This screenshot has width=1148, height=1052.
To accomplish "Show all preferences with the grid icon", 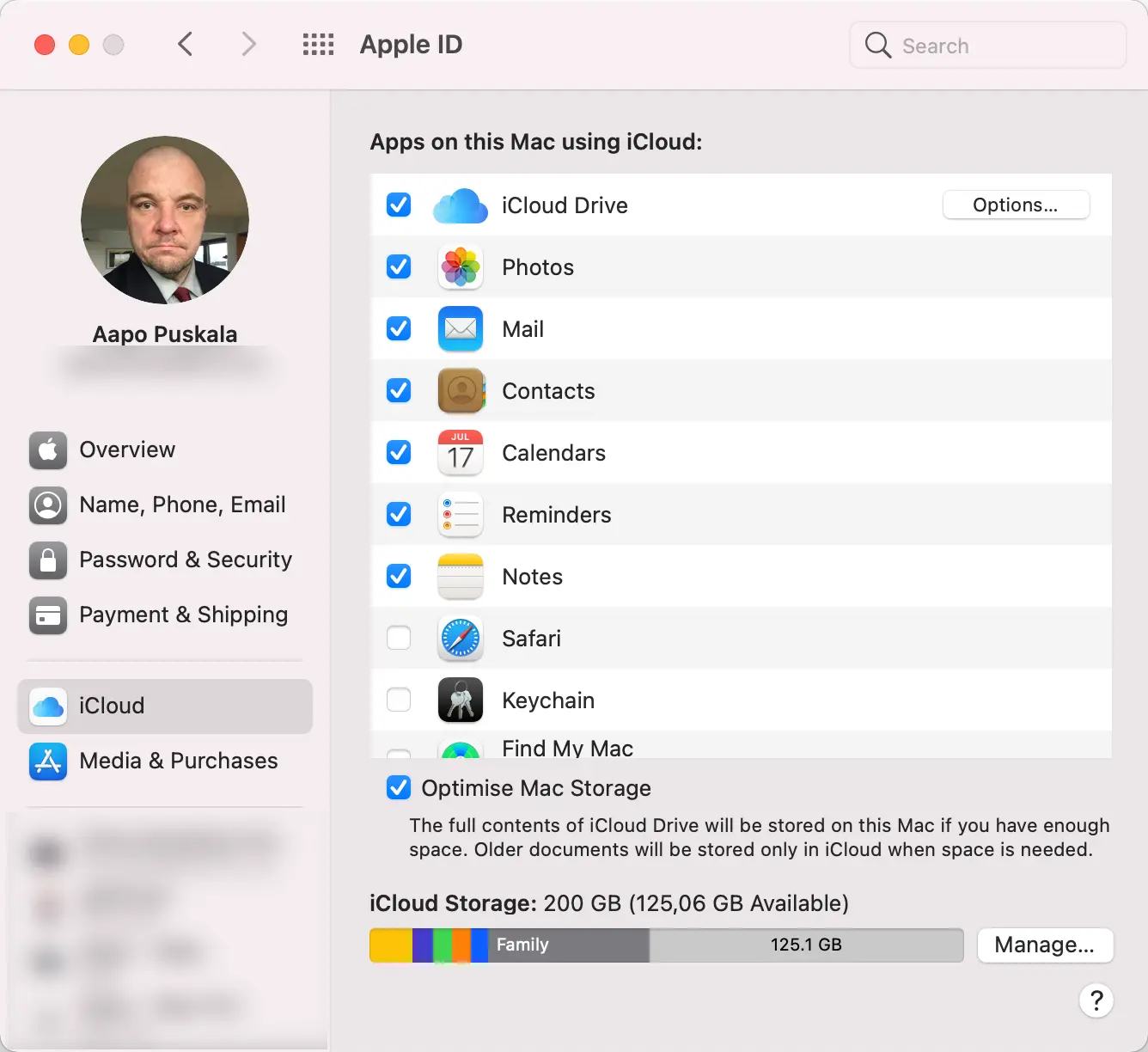I will [318, 45].
